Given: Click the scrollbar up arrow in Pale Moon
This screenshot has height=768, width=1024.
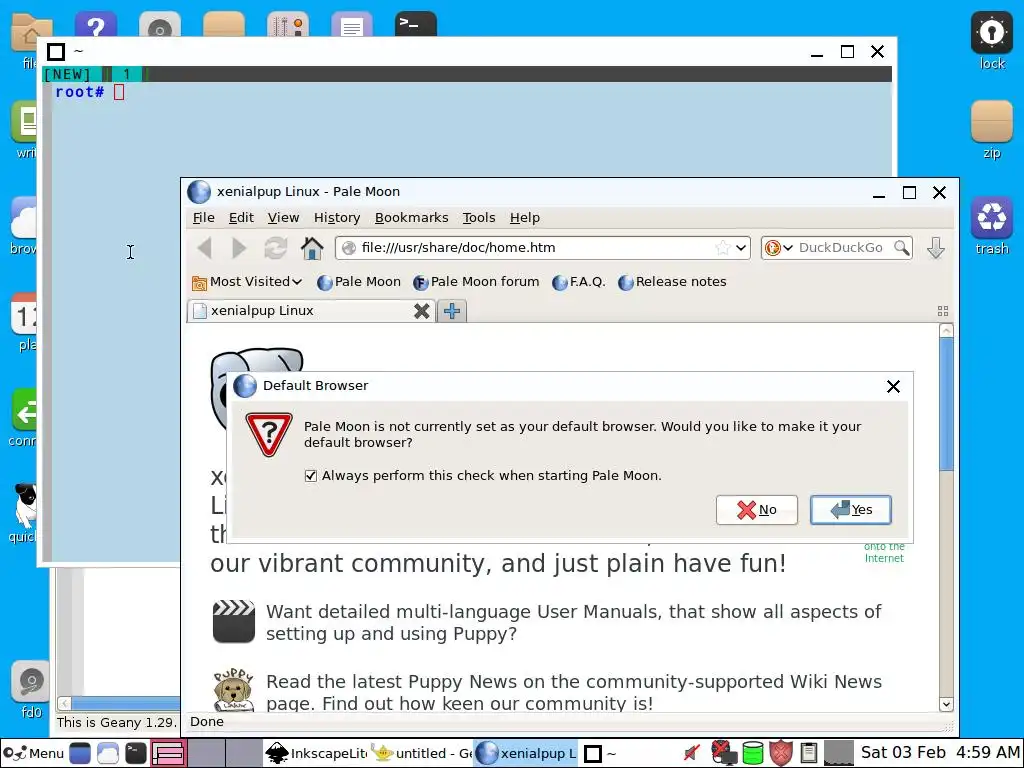Looking at the screenshot, I should pos(946,330).
